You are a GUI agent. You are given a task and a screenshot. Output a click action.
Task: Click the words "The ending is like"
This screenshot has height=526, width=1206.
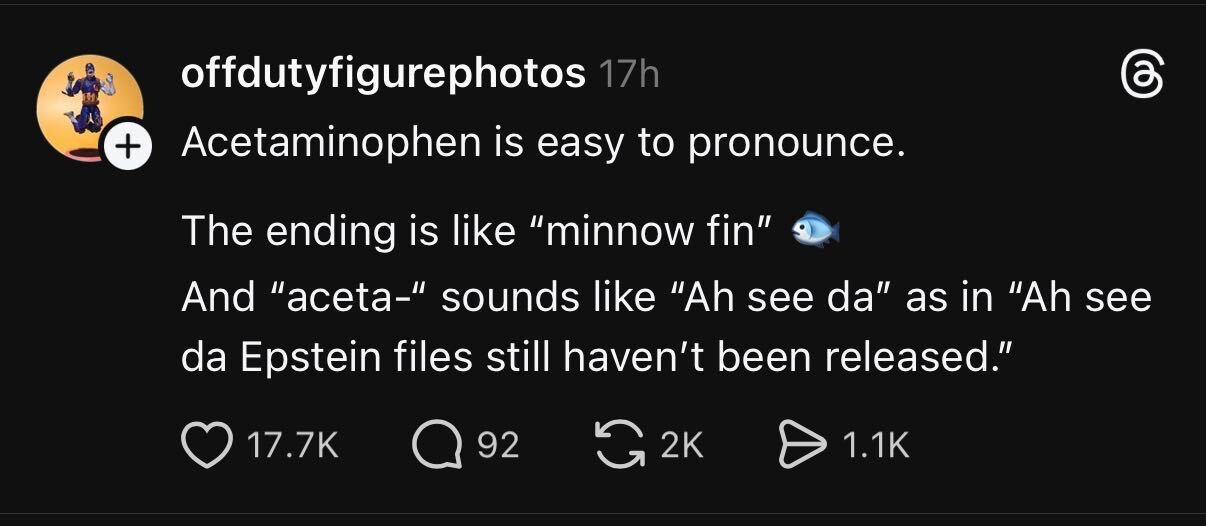click(346, 232)
